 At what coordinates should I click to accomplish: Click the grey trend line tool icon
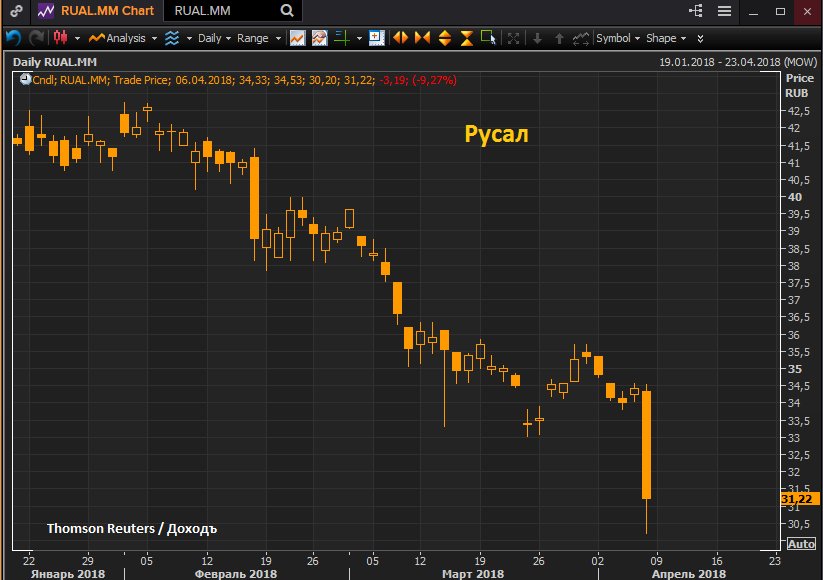(581, 38)
